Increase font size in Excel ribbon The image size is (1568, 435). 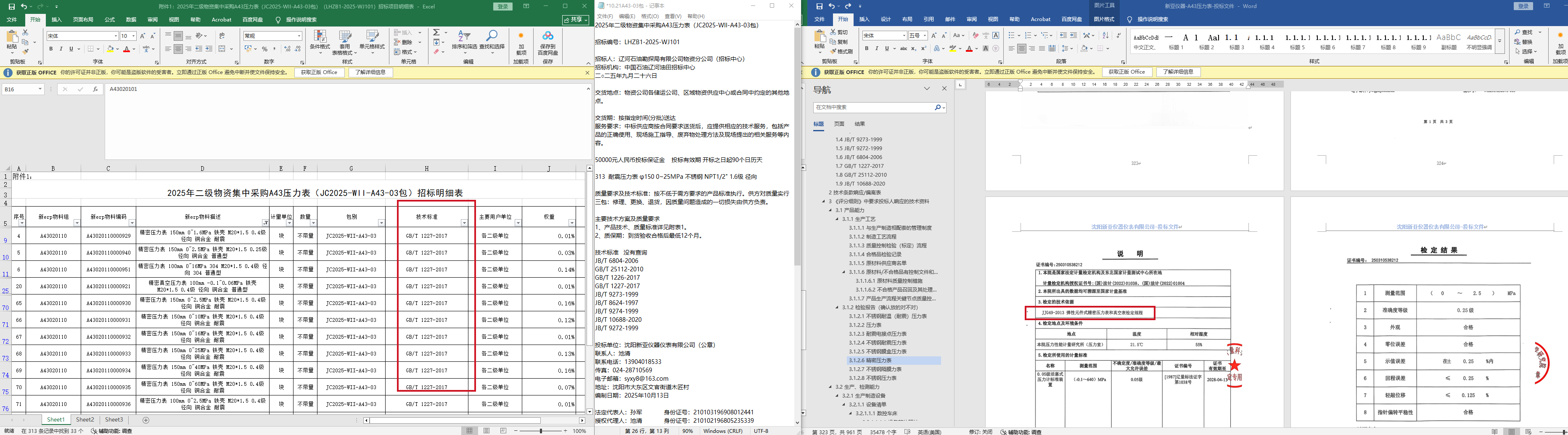pos(143,36)
